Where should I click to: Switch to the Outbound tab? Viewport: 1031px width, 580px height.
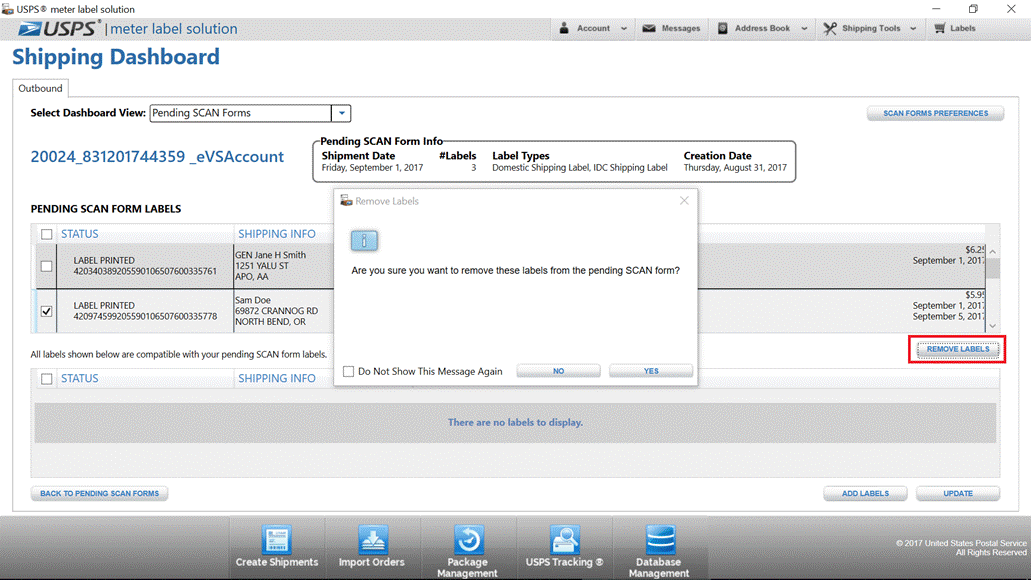pos(40,88)
